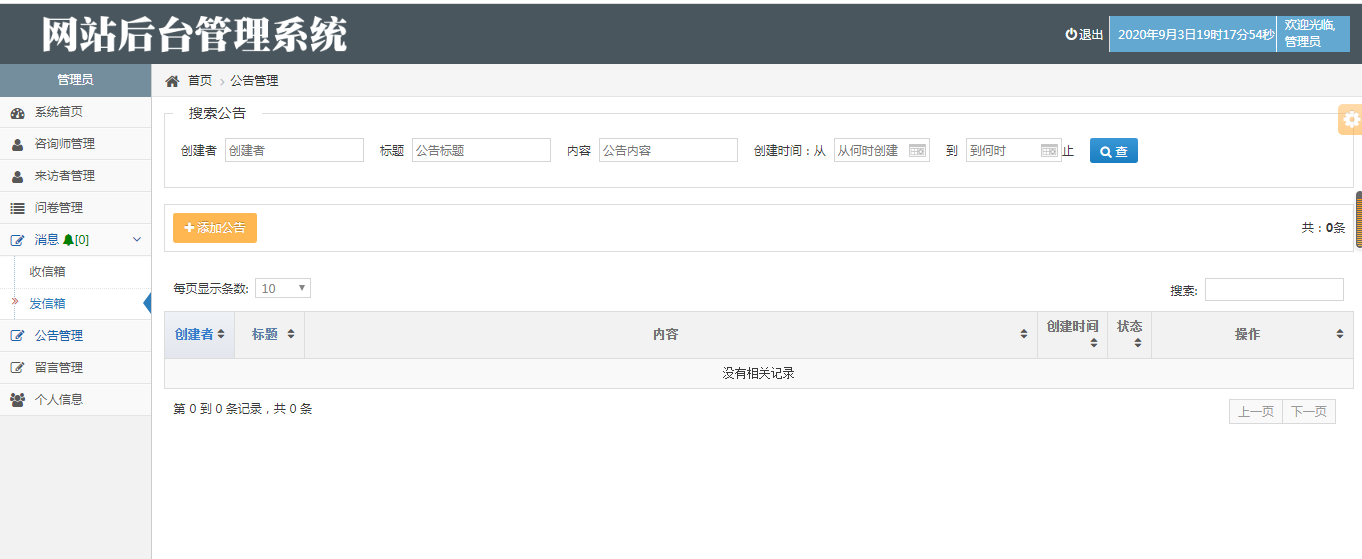This screenshot has width=1362, height=559.
Task: Sort by 创建者 column arrows
Action: (221, 335)
